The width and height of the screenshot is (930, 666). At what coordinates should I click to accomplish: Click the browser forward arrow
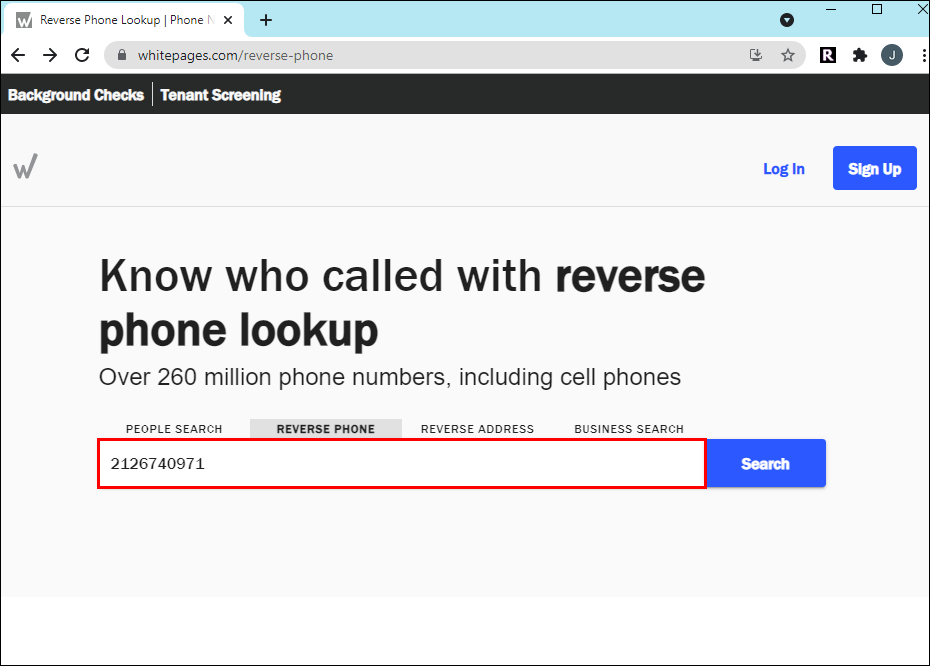tap(50, 55)
